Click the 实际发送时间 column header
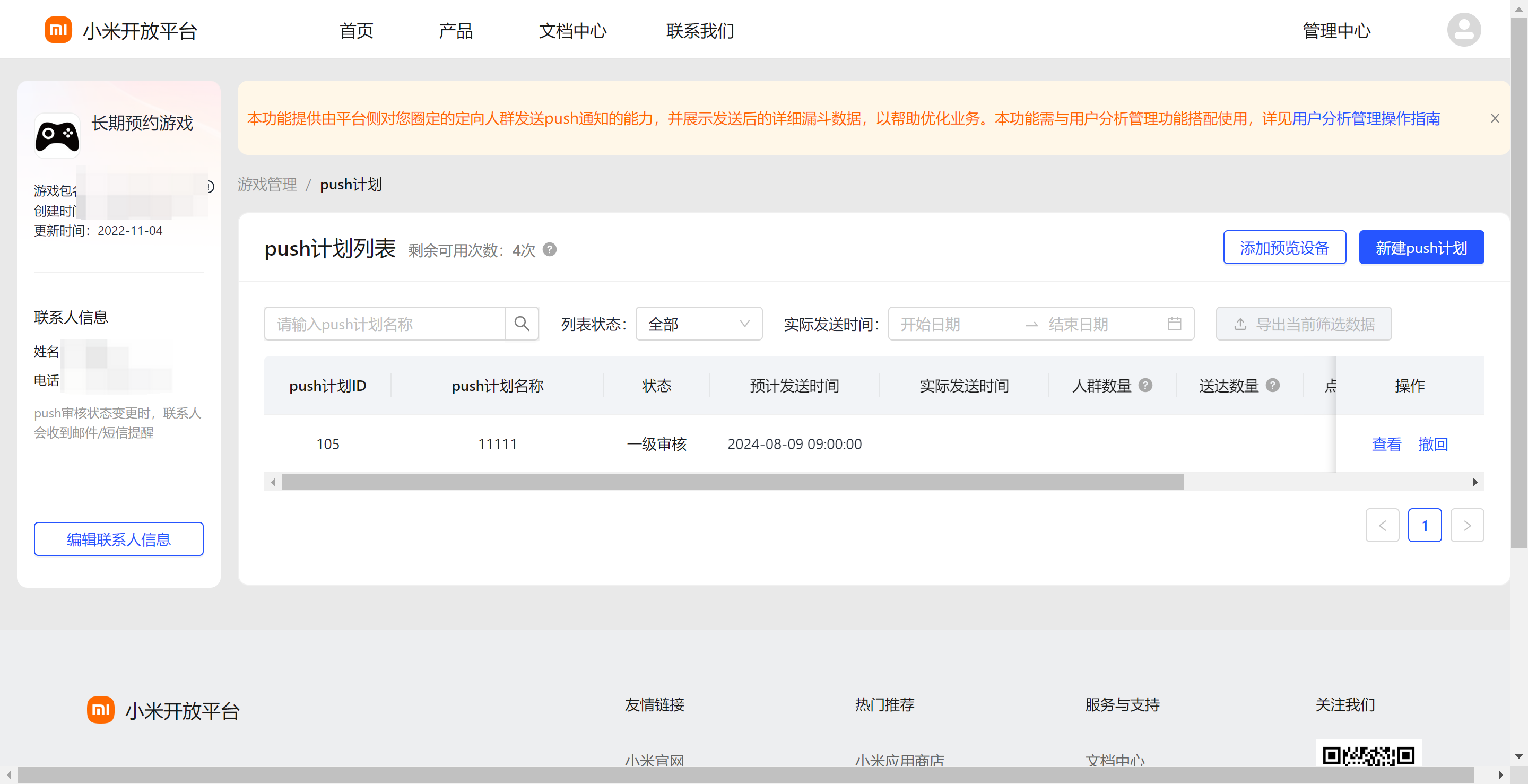Viewport: 1528px width, 784px height. point(964,386)
